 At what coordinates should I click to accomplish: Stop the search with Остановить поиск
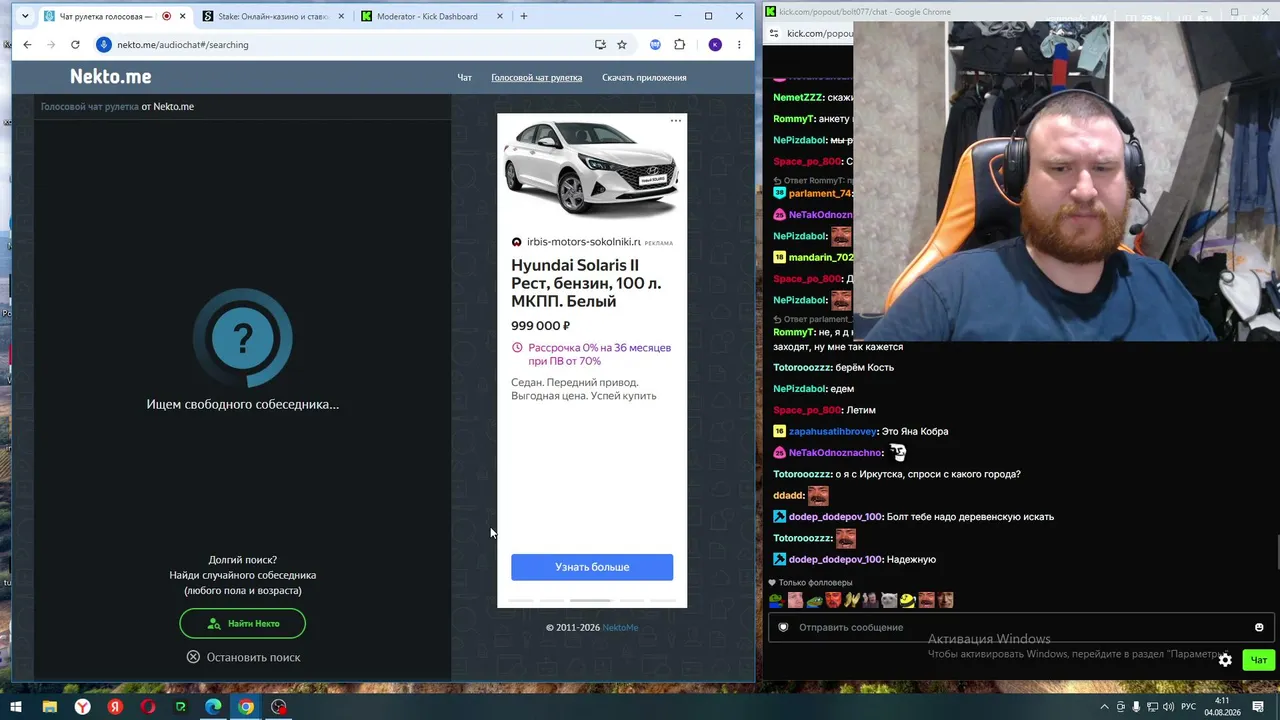[x=243, y=657]
